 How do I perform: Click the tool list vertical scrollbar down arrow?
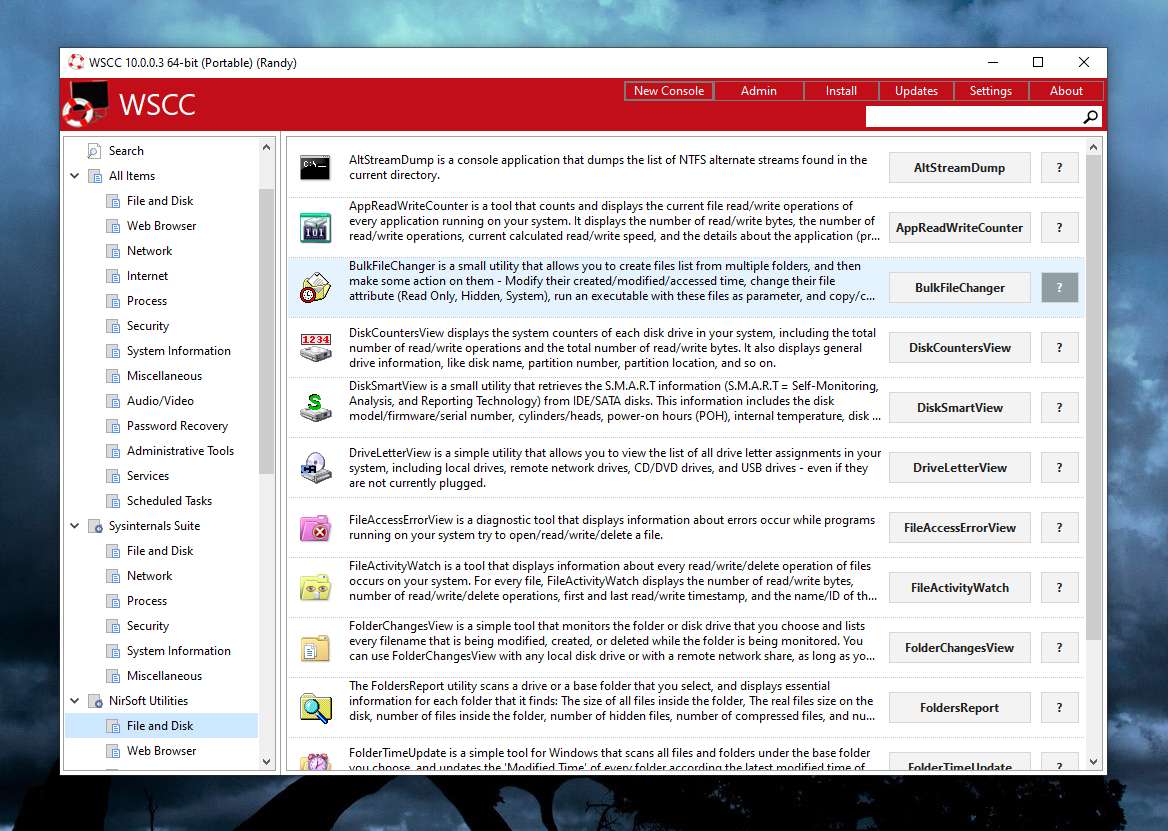tap(1093, 762)
